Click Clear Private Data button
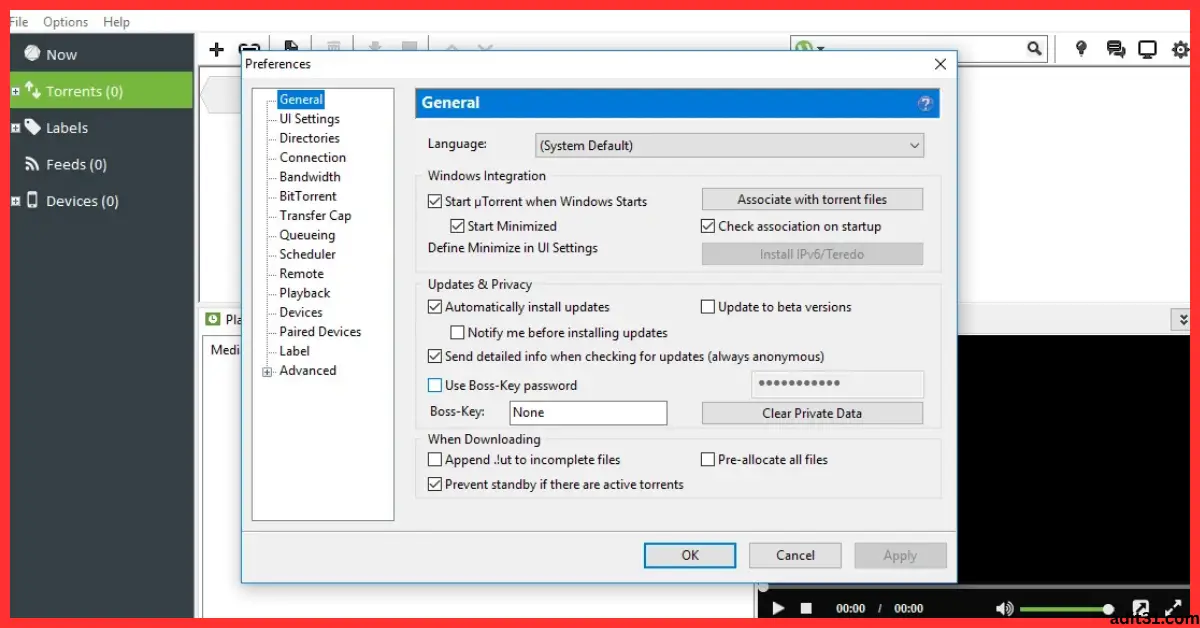1200x628 pixels. [812, 413]
